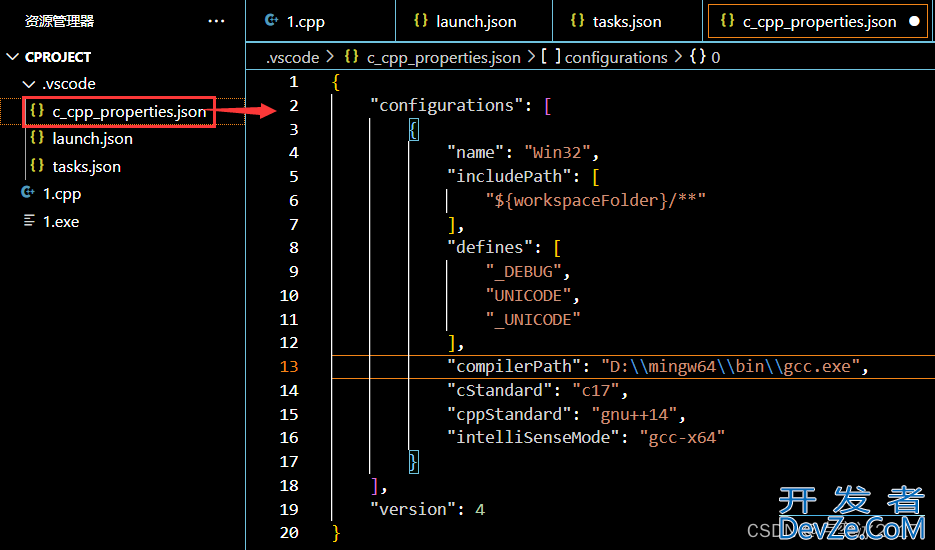Click the braces icon on the launch.json tab

click(420, 20)
